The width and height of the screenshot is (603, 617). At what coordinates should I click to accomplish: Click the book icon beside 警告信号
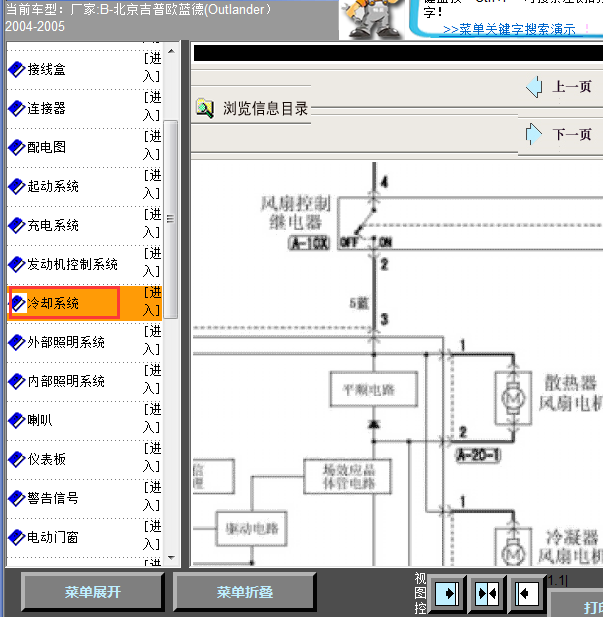[x=17, y=498]
